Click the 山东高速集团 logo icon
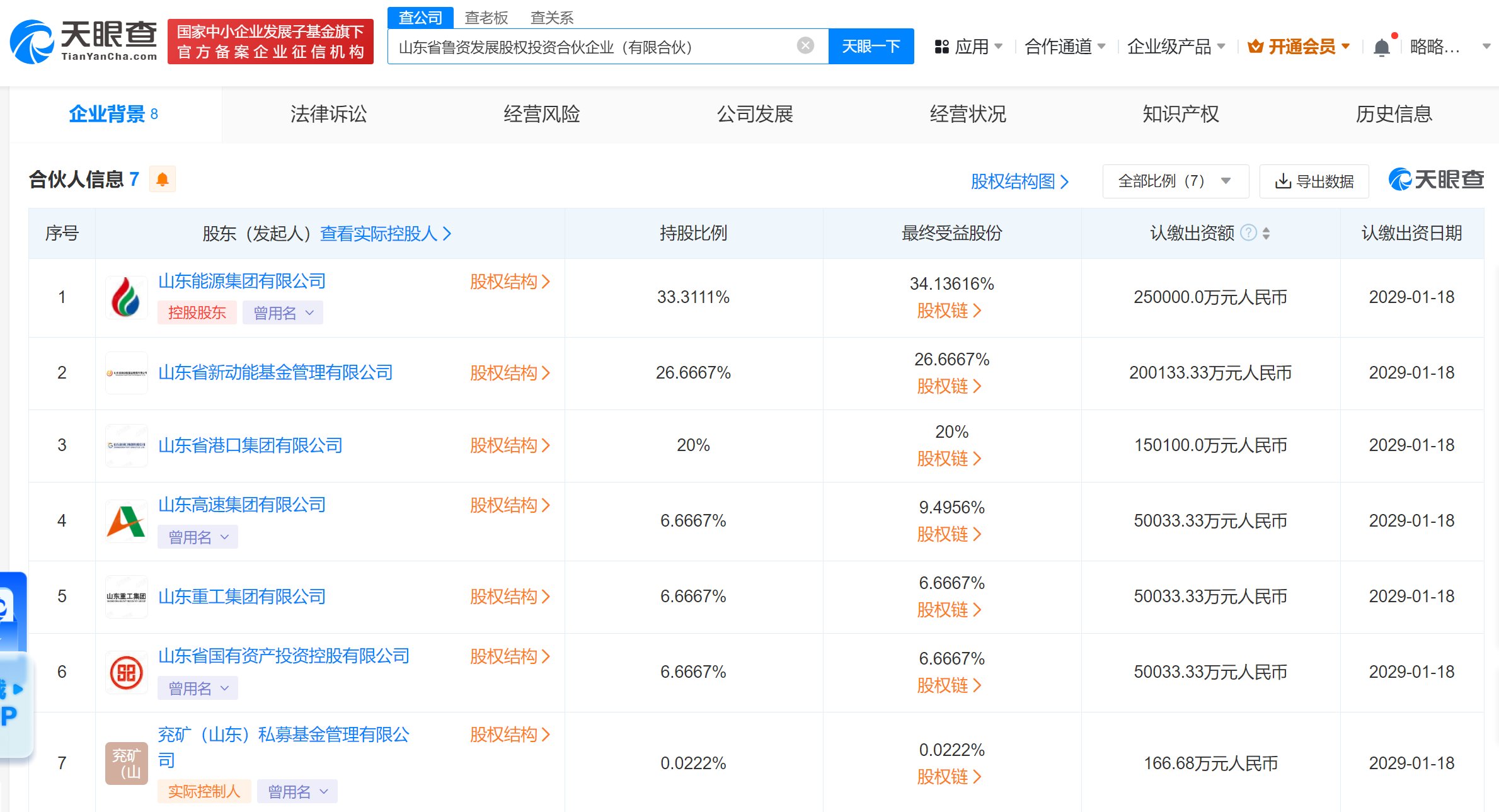Viewport: 1499px width, 812px height. (x=126, y=521)
